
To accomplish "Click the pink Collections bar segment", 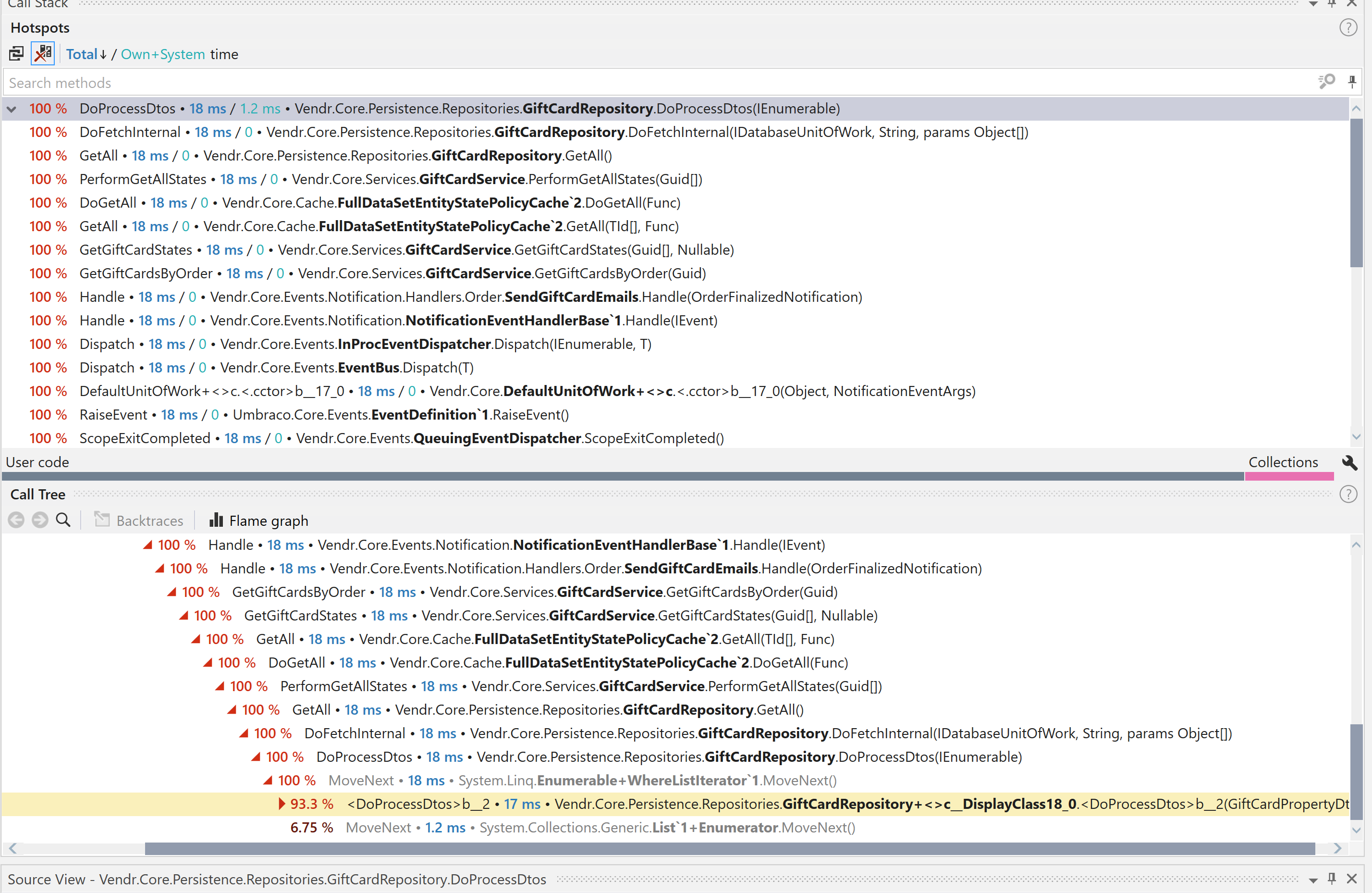I will click(1289, 476).
